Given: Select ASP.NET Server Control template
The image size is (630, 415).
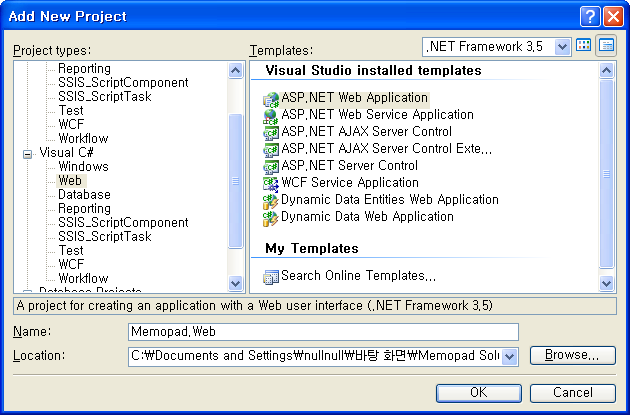Looking at the screenshot, I should point(350,166).
